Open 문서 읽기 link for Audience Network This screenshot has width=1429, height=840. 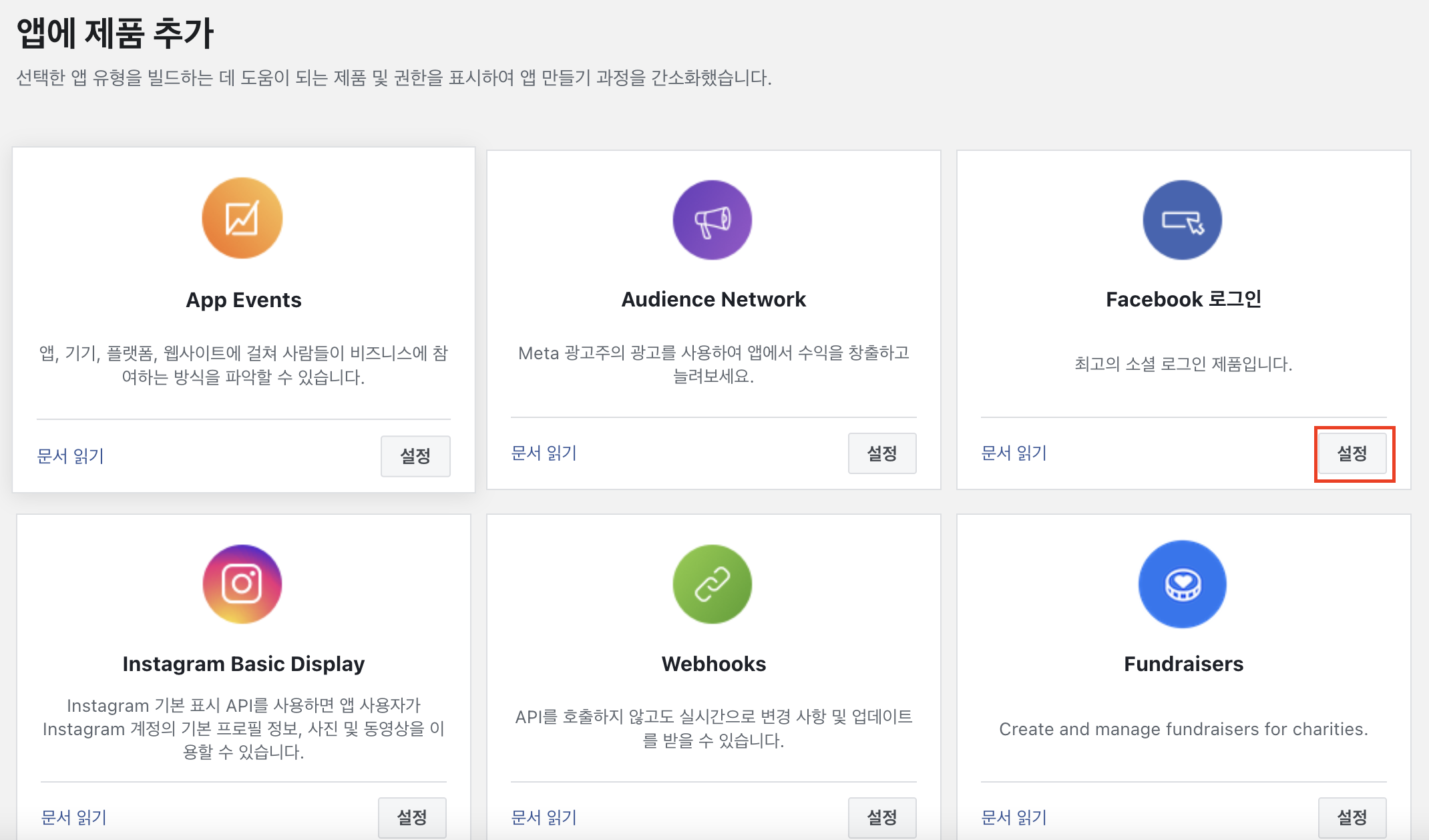pyautogui.click(x=544, y=453)
